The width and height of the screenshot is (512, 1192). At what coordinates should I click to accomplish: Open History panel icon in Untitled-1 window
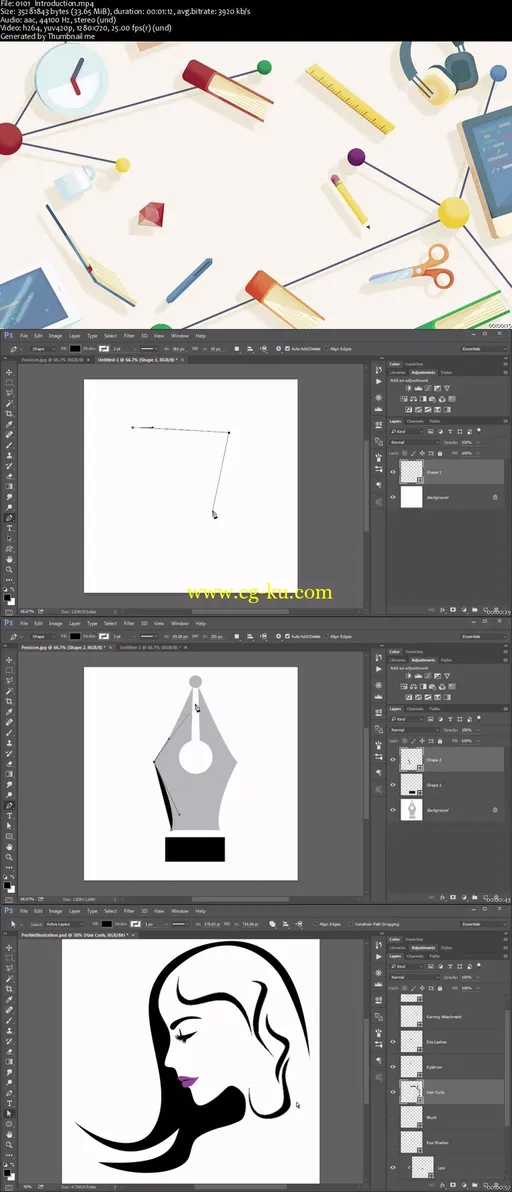[378, 369]
